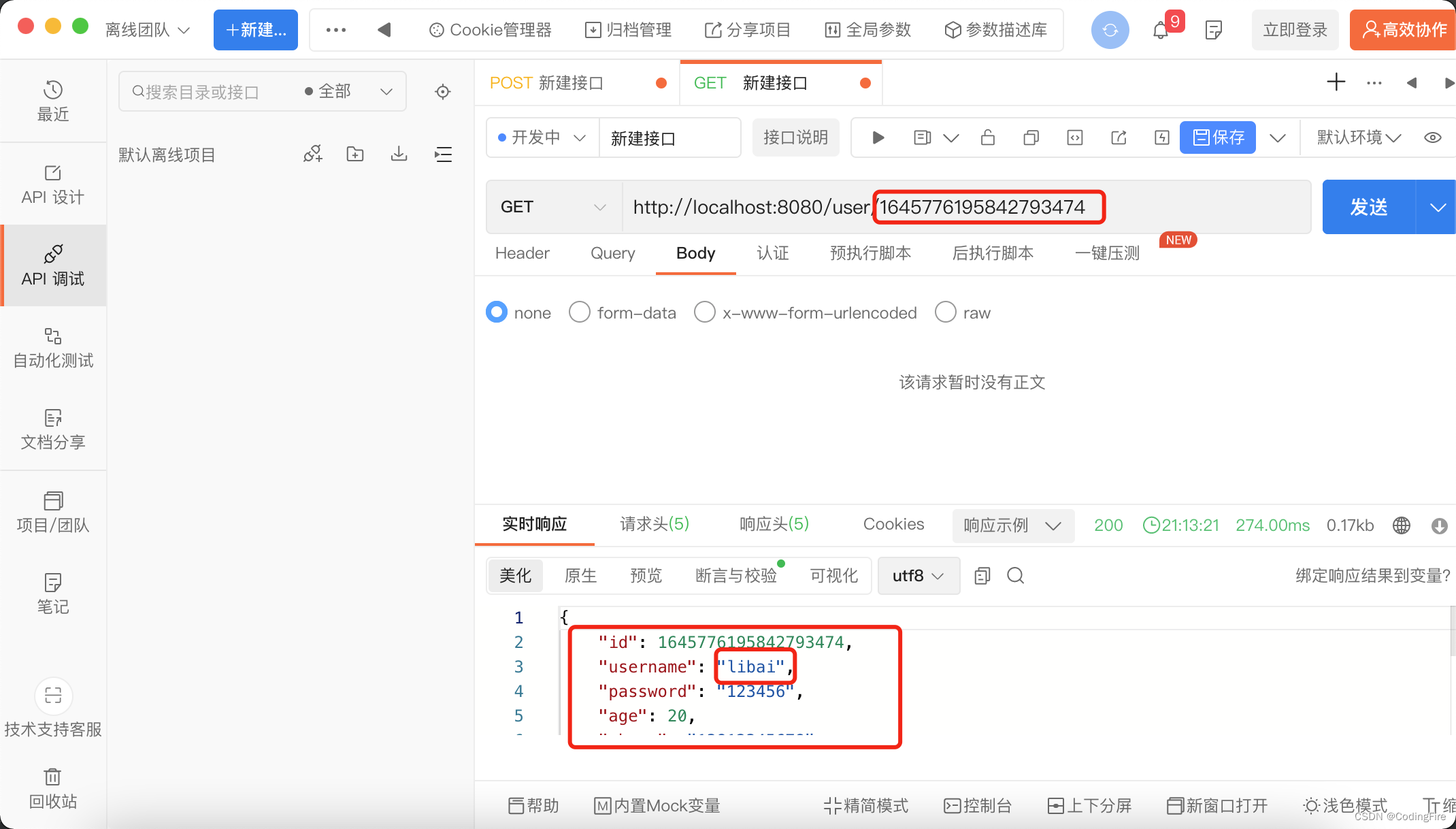Select the none body radio option
This screenshot has width=1456, height=829.
(x=497, y=312)
